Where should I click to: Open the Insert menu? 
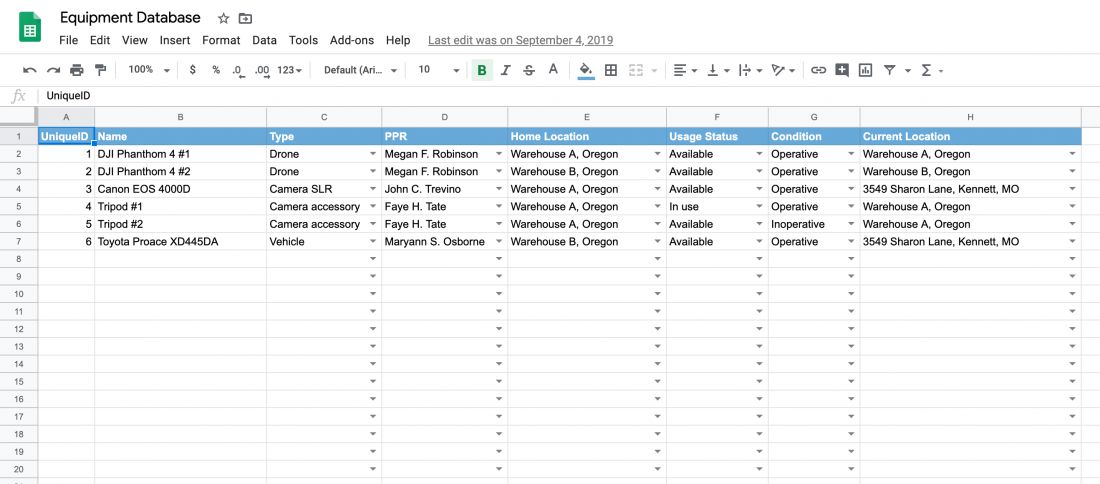point(175,41)
